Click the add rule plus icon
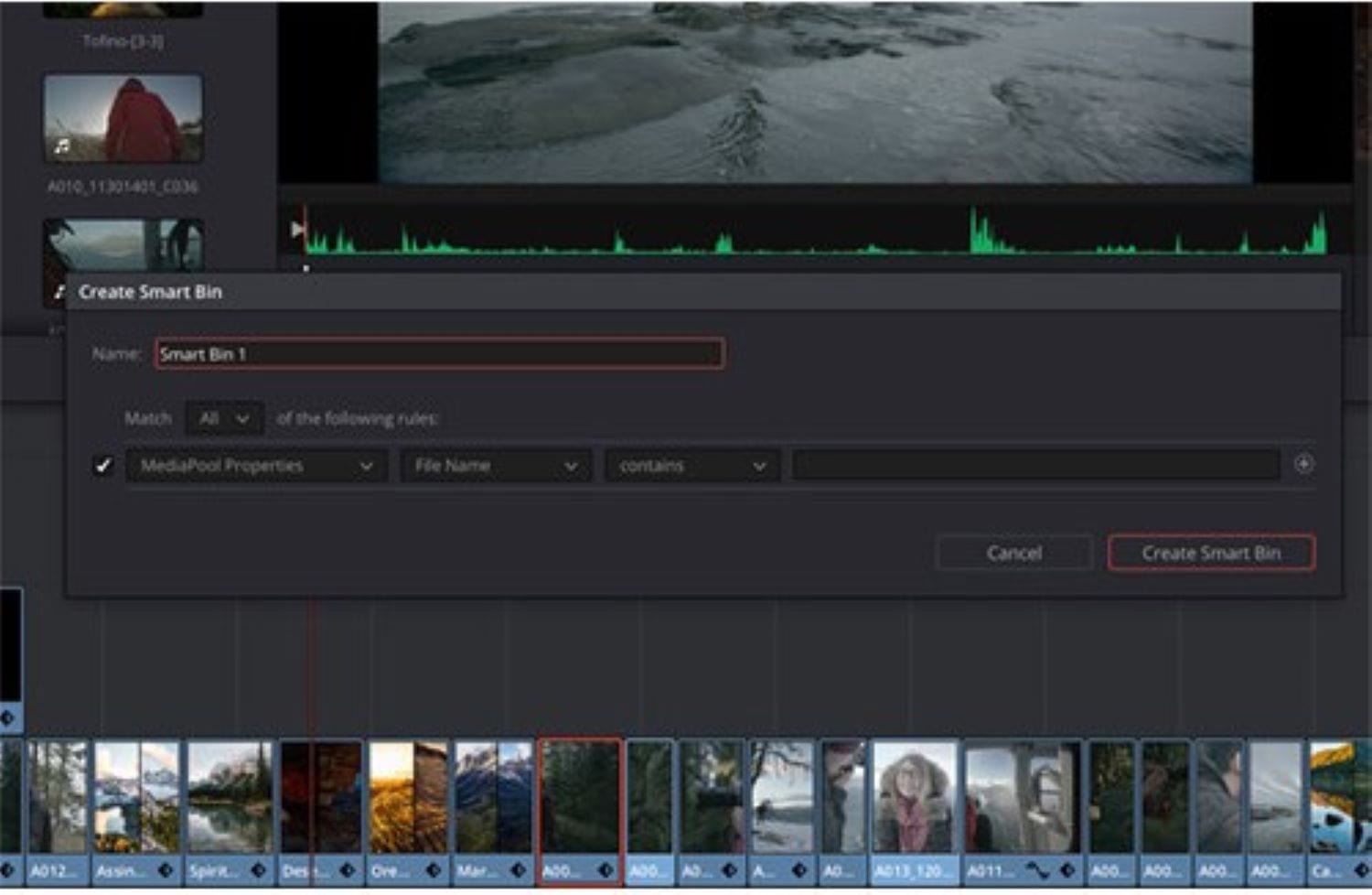 pos(1303,465)
